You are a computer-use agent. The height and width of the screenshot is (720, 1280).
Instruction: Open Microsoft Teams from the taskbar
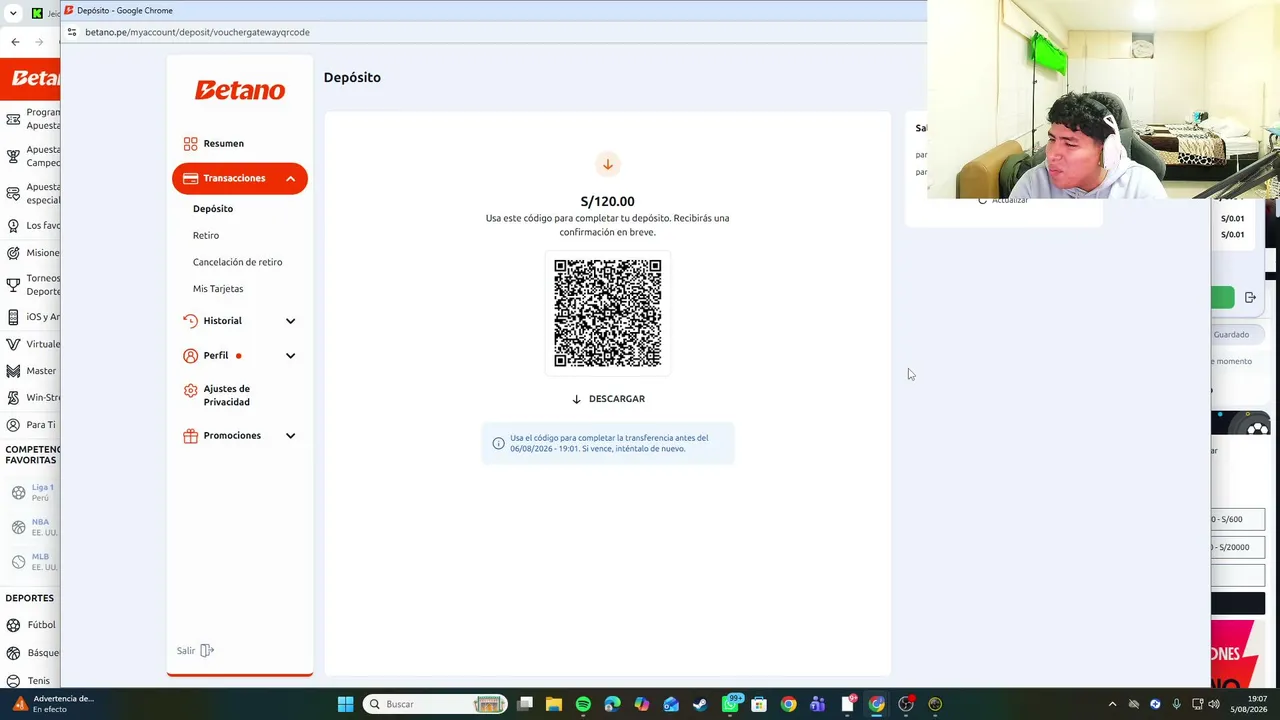[x=817, y=704]
